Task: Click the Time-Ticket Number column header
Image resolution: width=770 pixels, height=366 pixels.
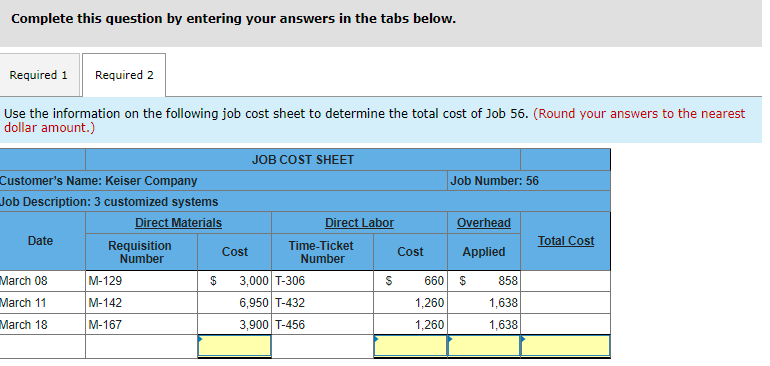Action: (x=322, y=252)
